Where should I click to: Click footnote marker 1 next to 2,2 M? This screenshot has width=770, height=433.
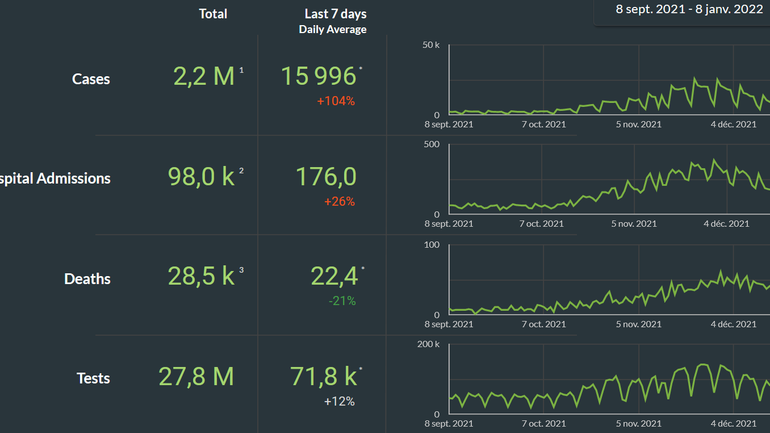pos(242,70)
